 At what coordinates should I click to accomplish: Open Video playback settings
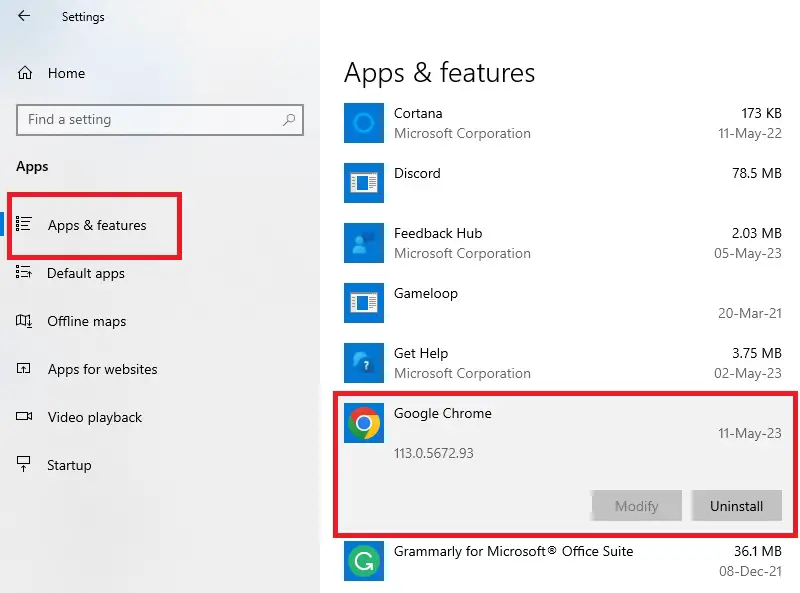click(95, 417)
